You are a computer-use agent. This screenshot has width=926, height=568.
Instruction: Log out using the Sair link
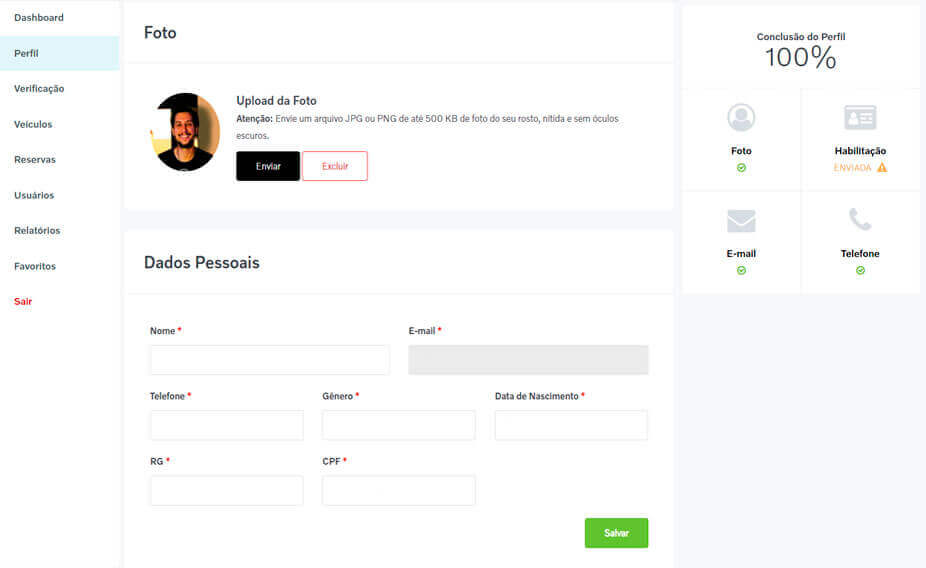(23, 301)
